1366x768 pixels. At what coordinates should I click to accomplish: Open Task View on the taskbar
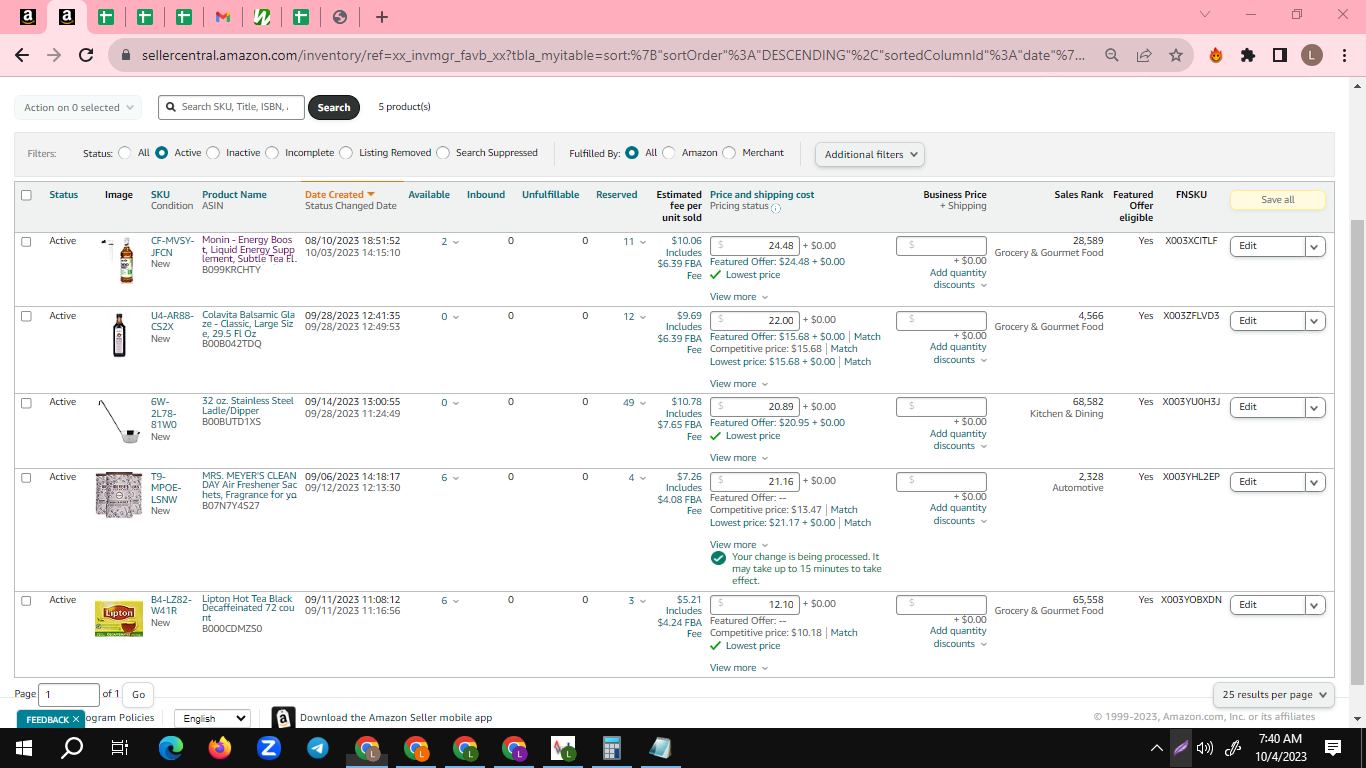click(x=120, y=747)
